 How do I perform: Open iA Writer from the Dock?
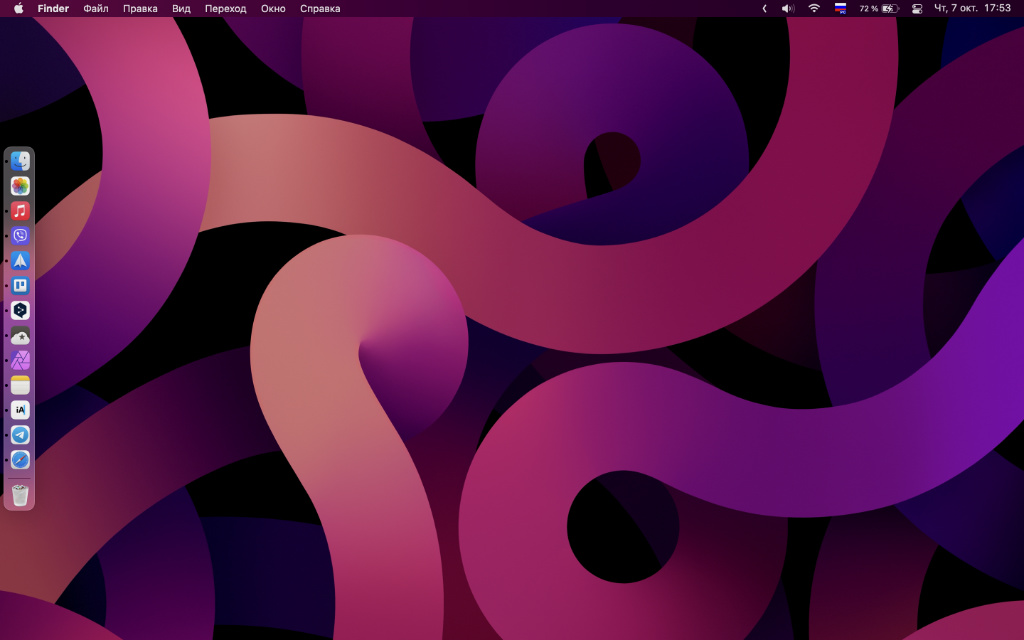pyautogui.click(x=20, y=410)
